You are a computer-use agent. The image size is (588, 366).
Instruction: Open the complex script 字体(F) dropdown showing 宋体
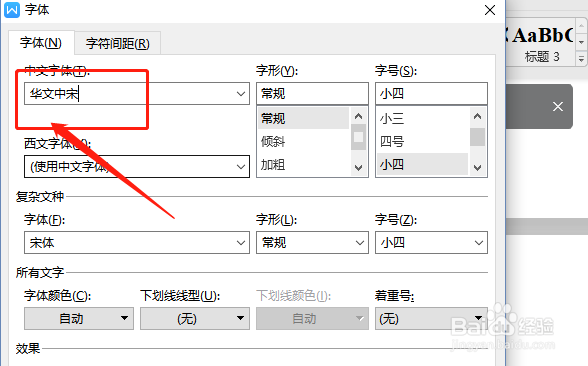coord(137,243)
